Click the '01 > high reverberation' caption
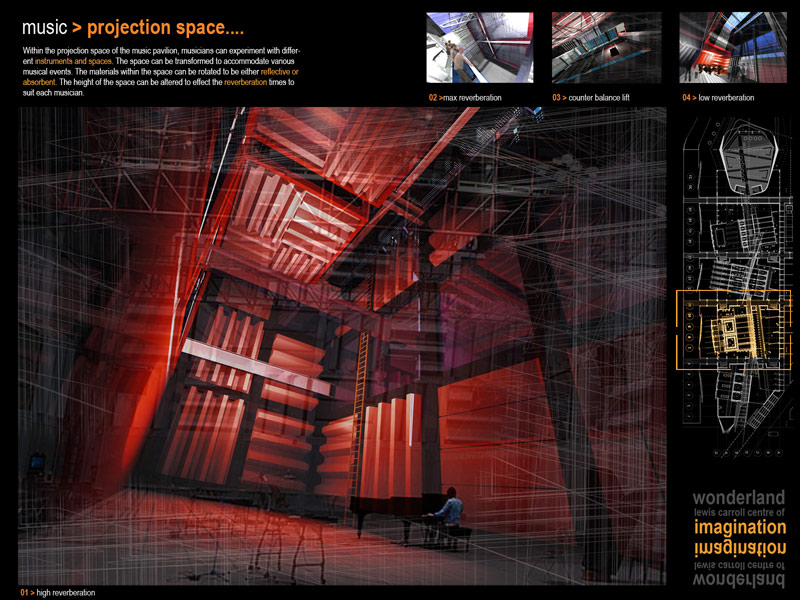 coord(57,593)
